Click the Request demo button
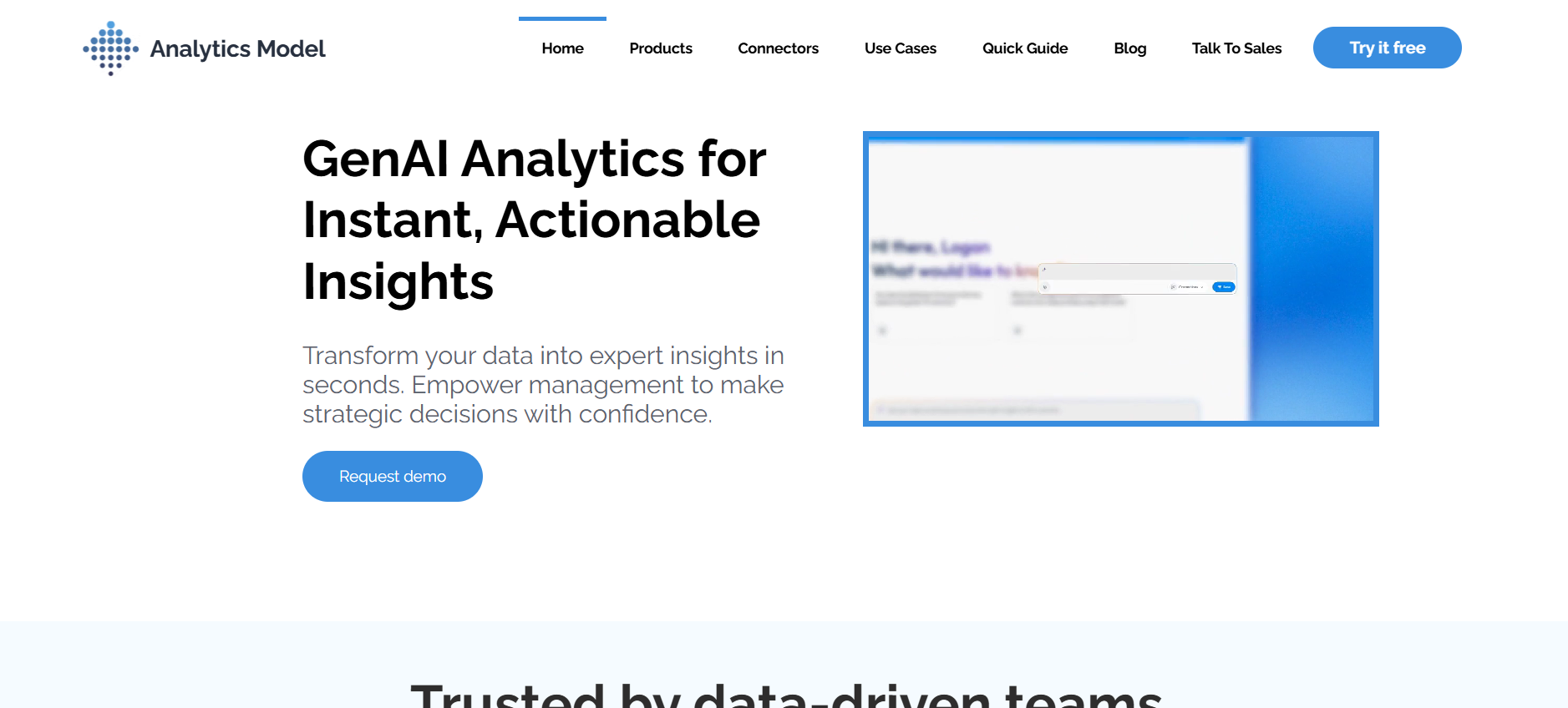Screen dimensions: 1568x708 393,476
